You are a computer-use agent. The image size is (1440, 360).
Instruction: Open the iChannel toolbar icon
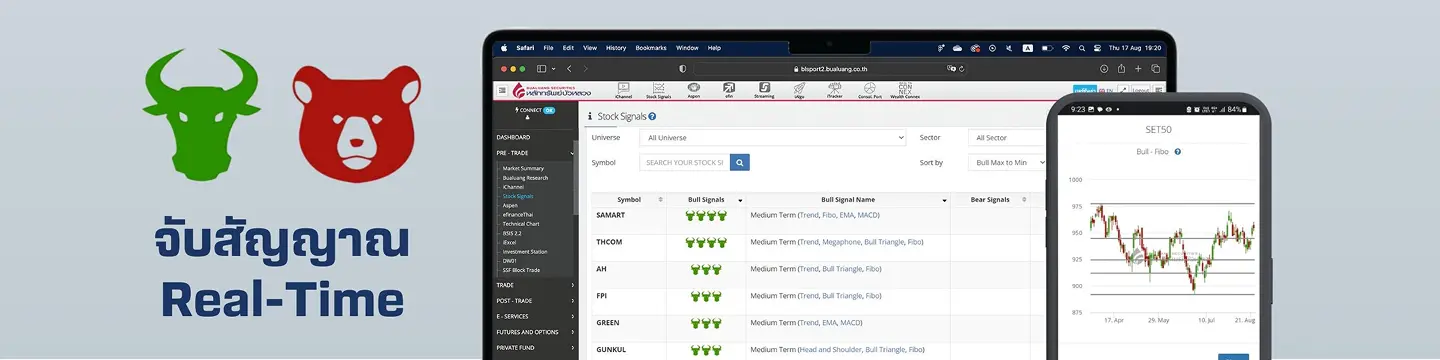(623, 90)
